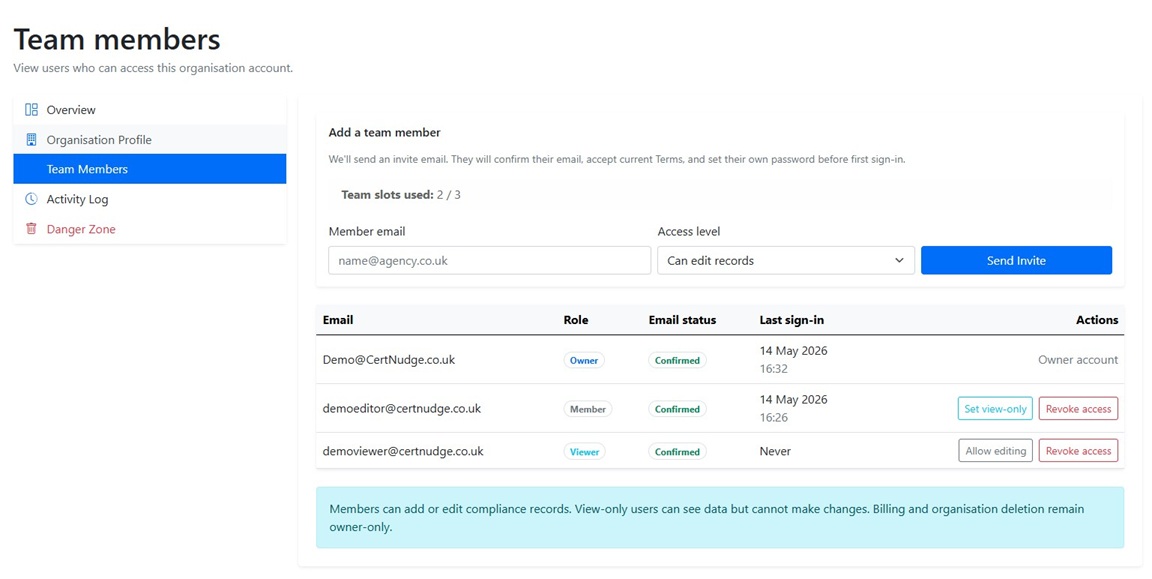Screen dimensions: 1152x579
Task: Allow editing for demoviewer@certnudge.co.uk
Action: (x=995, y=451)
